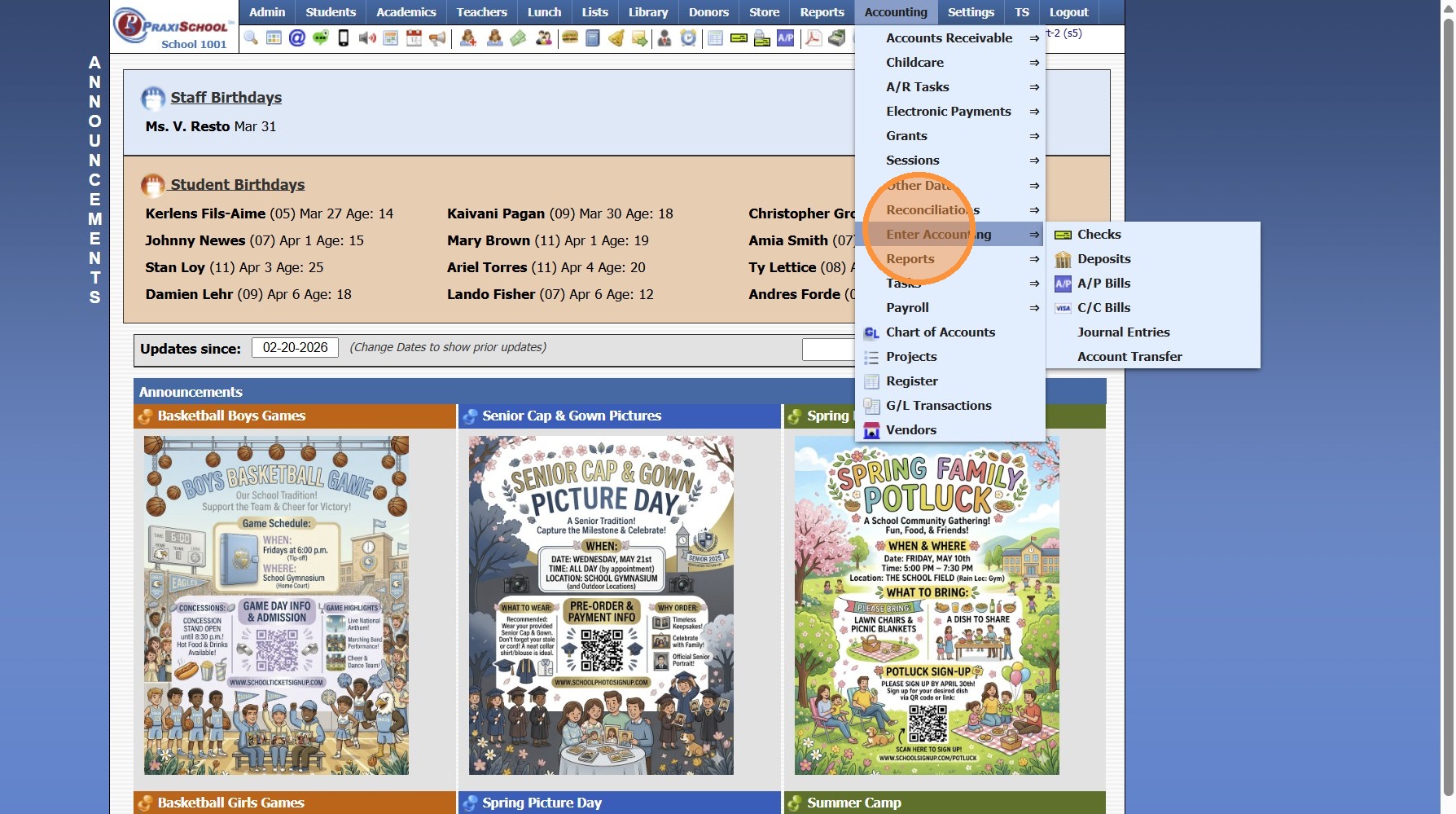Click the golden bell icon
This screenshot has height=814, width=1456.
tap(616, 37)
